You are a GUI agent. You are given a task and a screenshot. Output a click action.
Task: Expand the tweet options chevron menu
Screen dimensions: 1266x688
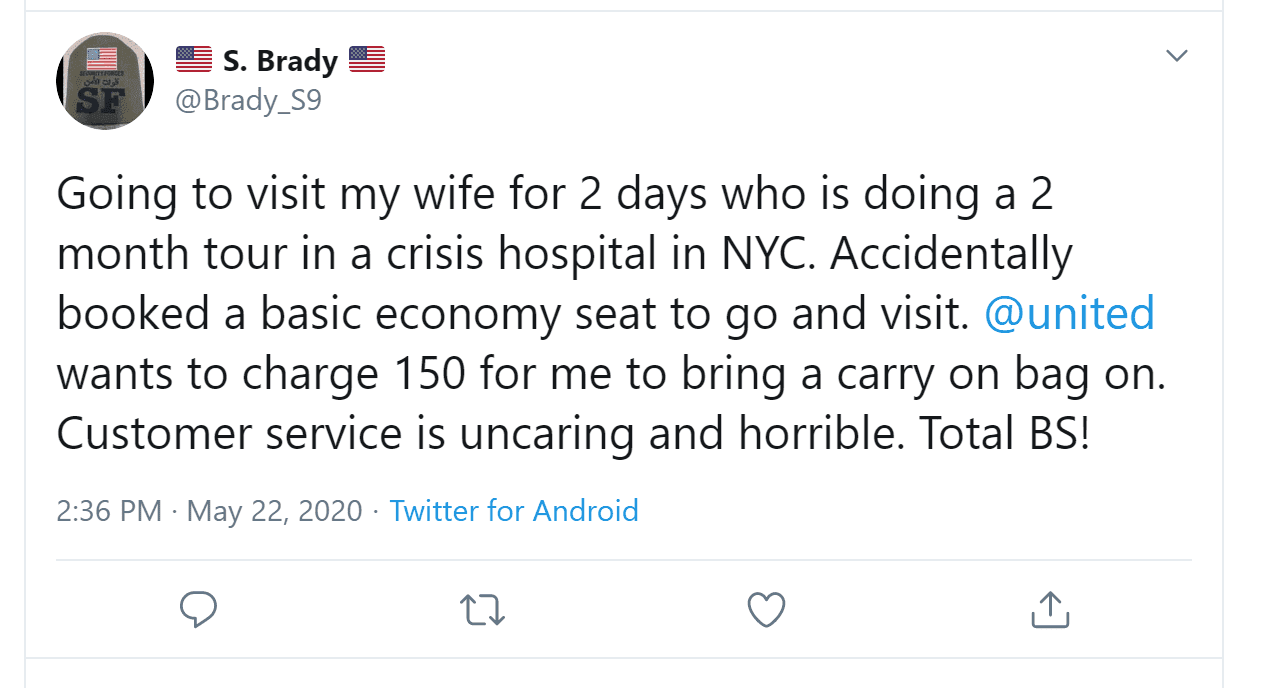coord(1177,57)
